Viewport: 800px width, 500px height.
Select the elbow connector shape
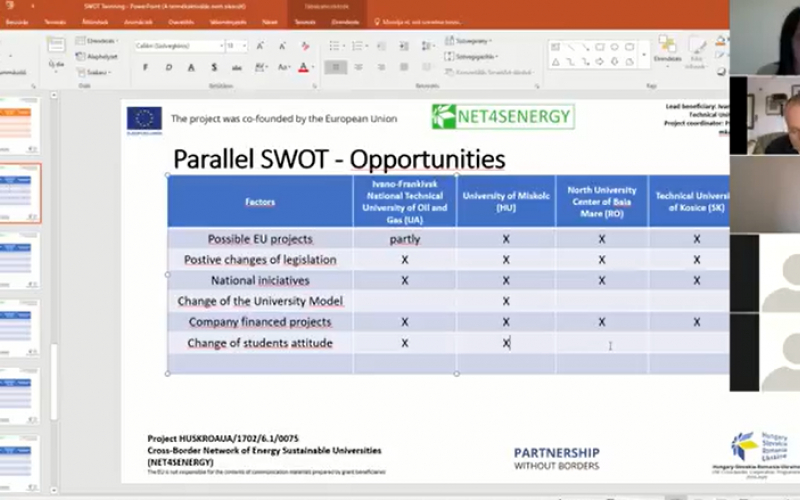(x=570, y=62)
